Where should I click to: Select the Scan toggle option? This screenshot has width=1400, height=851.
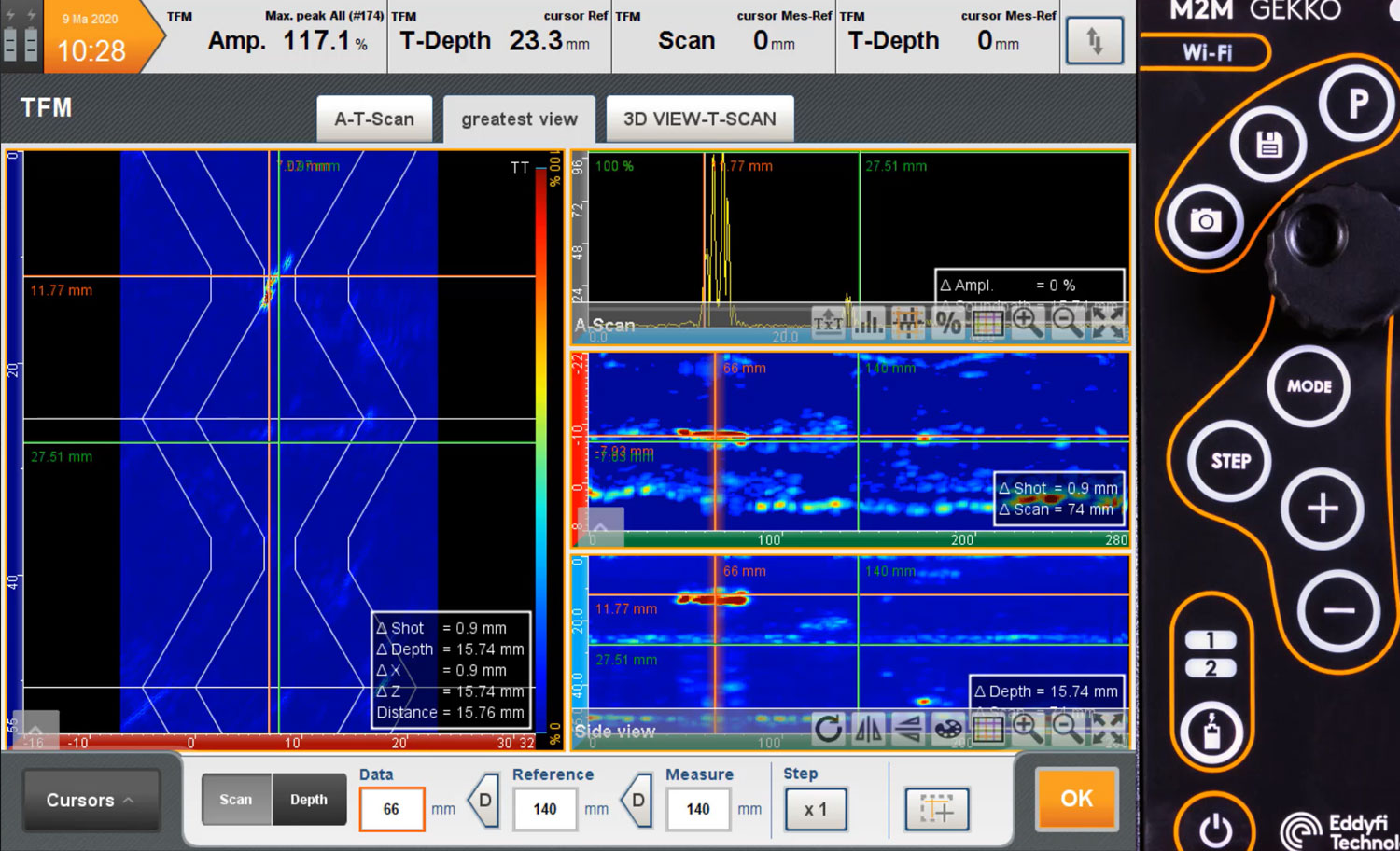coord(236,800)
